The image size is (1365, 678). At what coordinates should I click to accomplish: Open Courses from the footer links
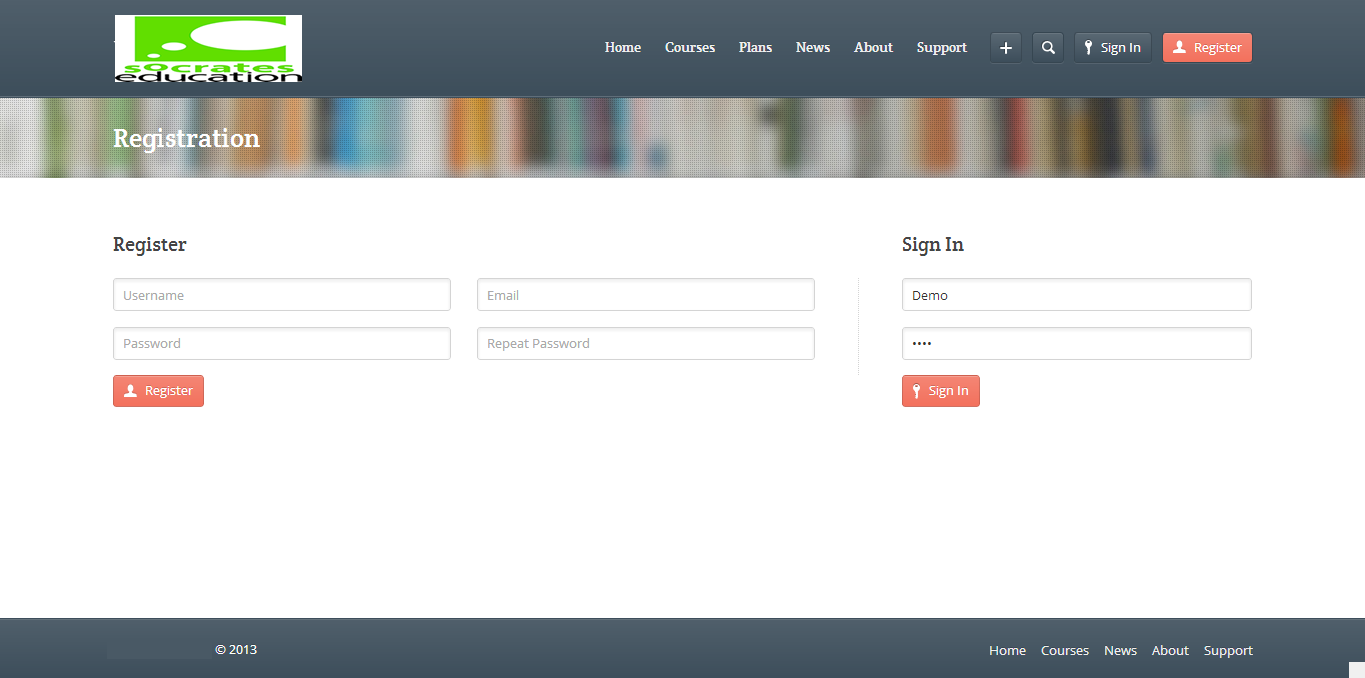(x=1064, y=650)
